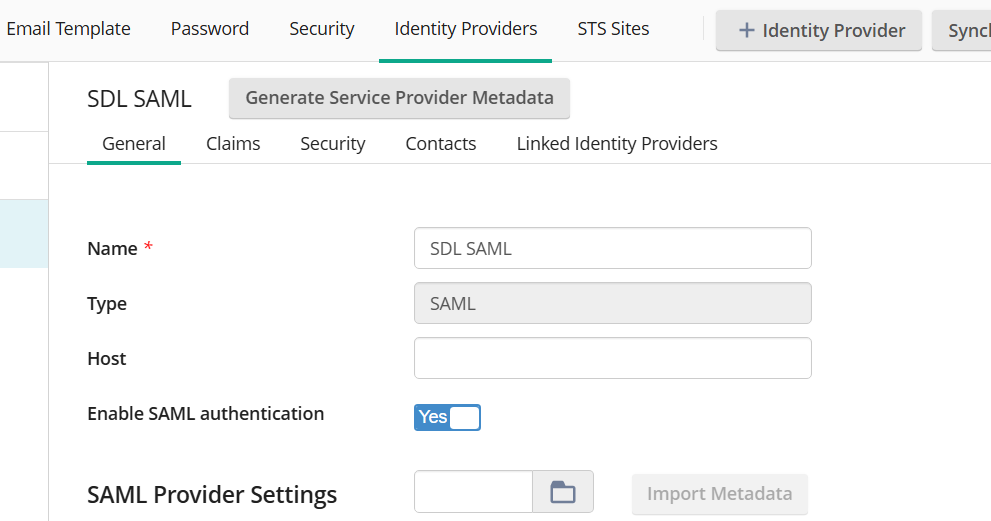Click the read-only Type field
This screenshot has height=521, width=991.
click(x=612, y=303)
